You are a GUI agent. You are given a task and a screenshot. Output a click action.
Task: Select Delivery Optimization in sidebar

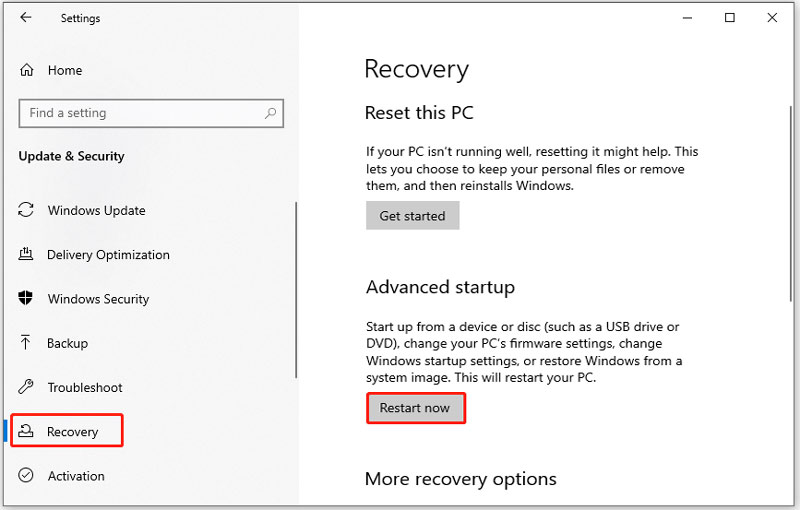[x=108, y=255]
